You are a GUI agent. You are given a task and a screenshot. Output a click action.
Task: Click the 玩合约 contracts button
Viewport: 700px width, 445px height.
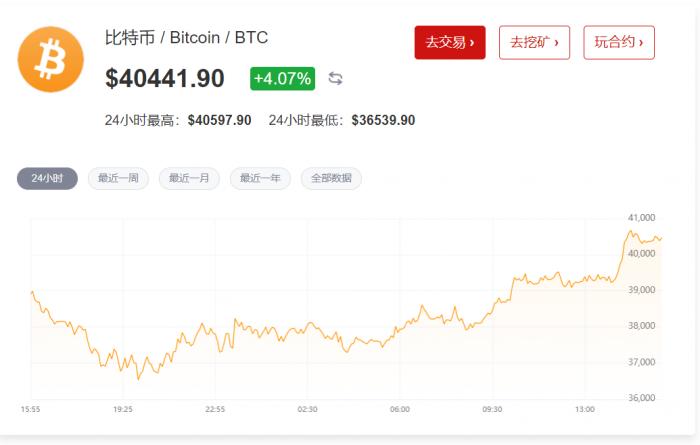click(618, 43)
